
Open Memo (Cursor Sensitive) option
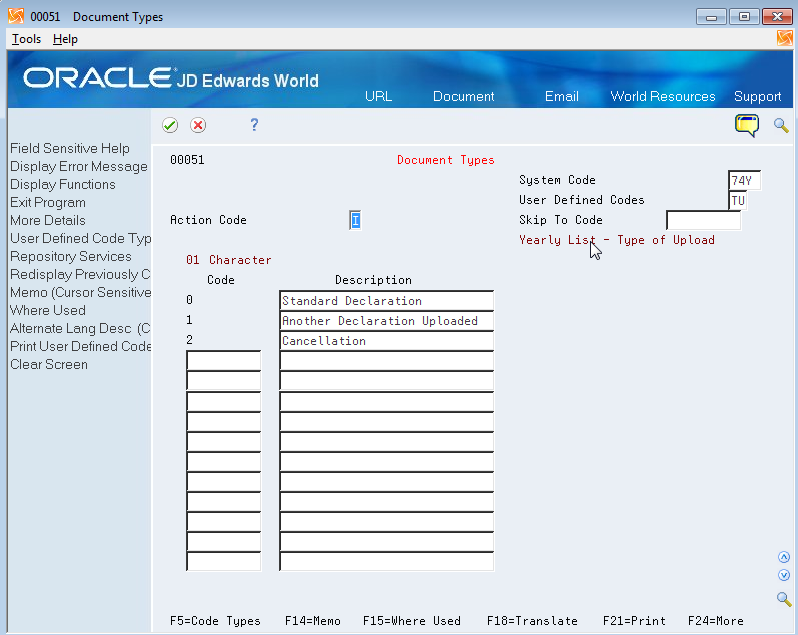point(80,293)
